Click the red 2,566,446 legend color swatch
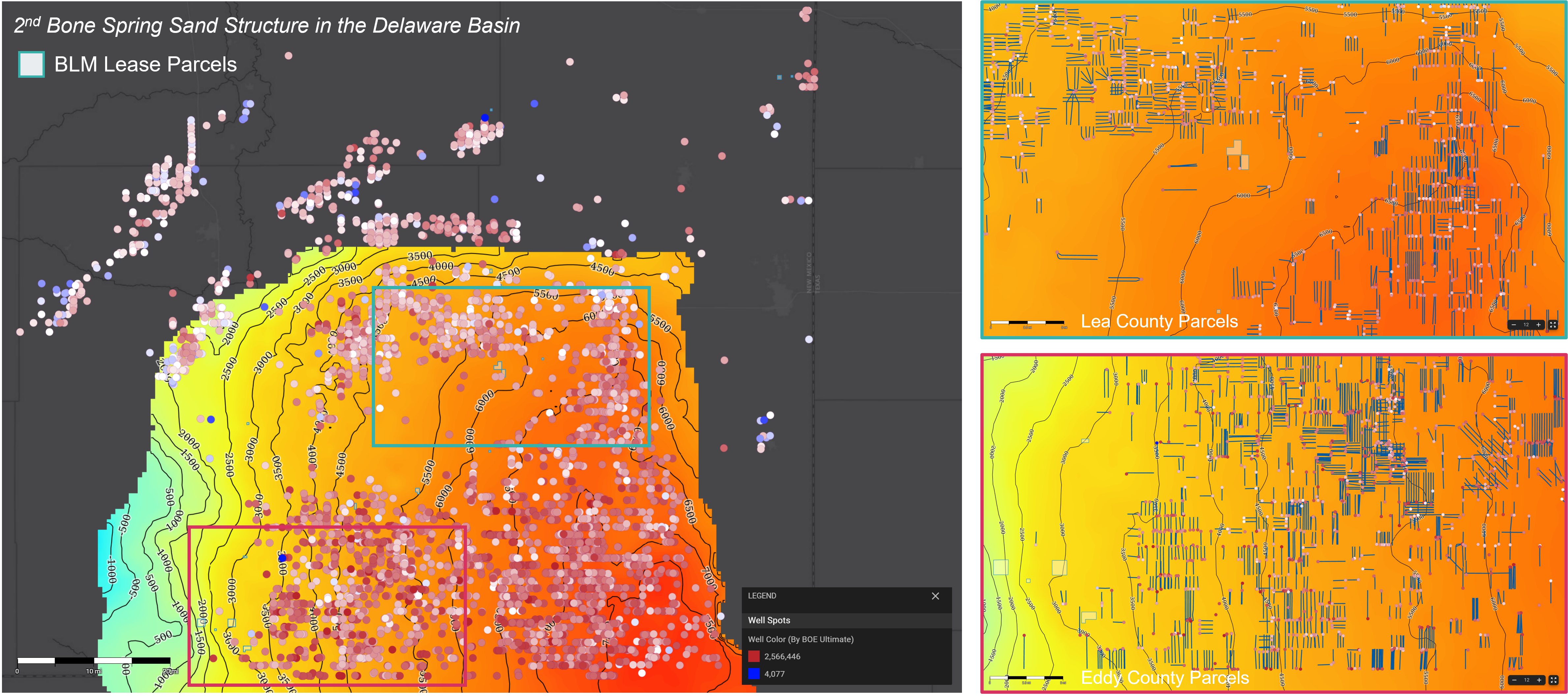Screen dimensions: 1568x699 [x=754, y=657]
